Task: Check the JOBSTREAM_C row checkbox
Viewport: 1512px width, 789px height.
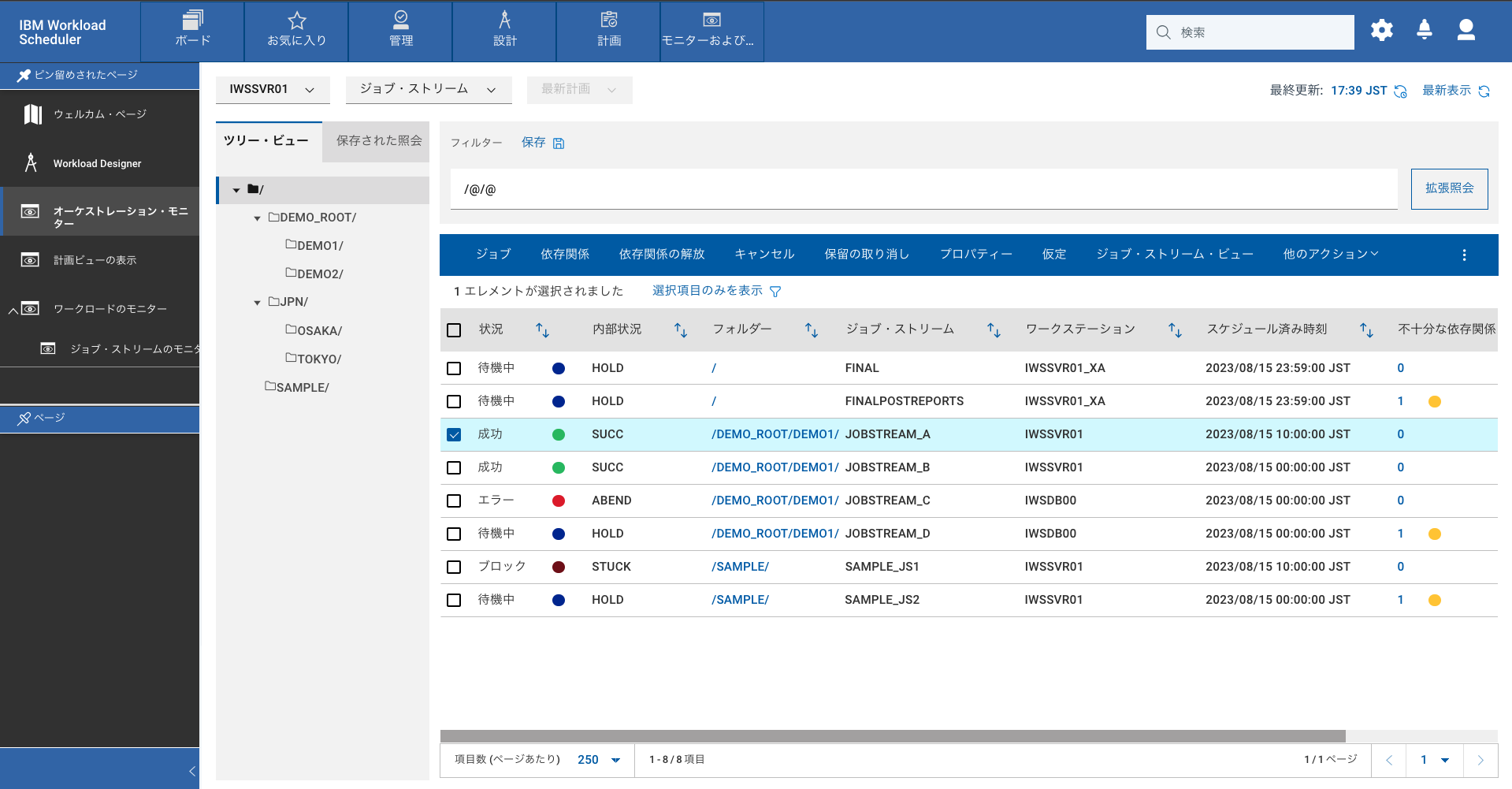Action: [x=454, y=501]
